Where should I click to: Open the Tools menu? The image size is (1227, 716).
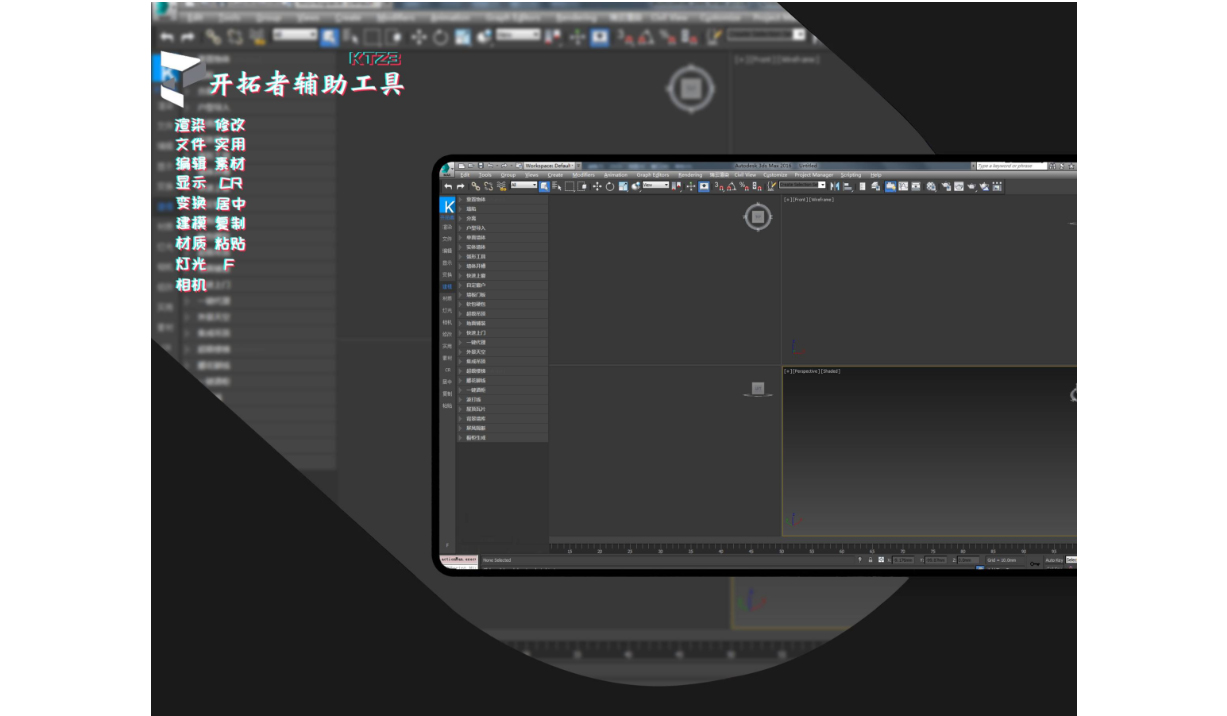[x=485, y=175]
